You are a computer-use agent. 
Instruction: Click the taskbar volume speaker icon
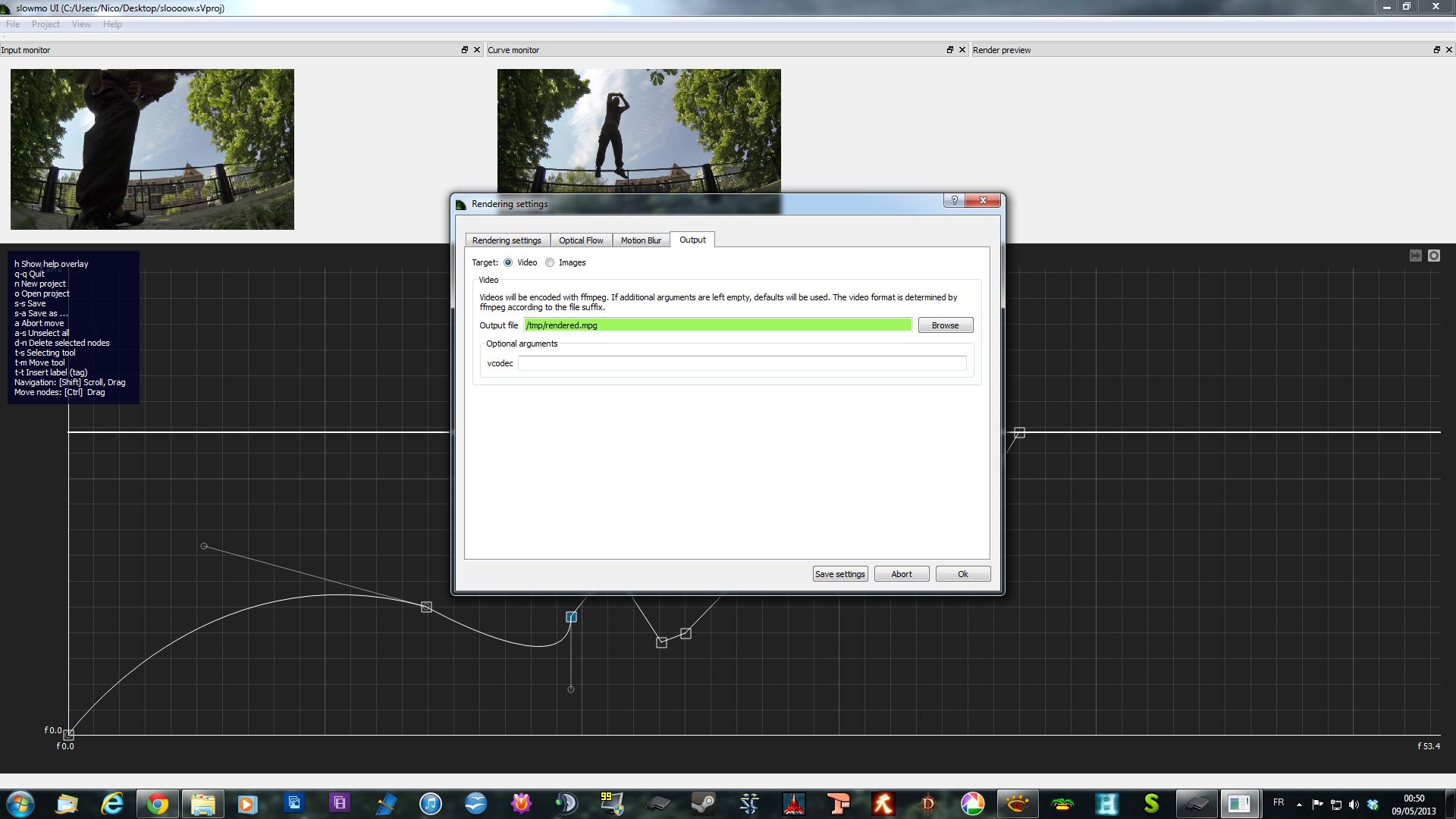(x=1354, y=805)
